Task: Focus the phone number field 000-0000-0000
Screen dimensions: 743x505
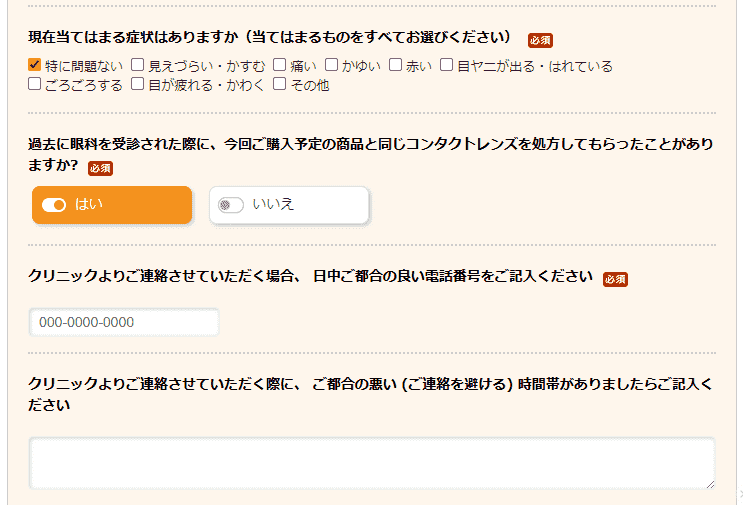Action: (x=124, y=322)
